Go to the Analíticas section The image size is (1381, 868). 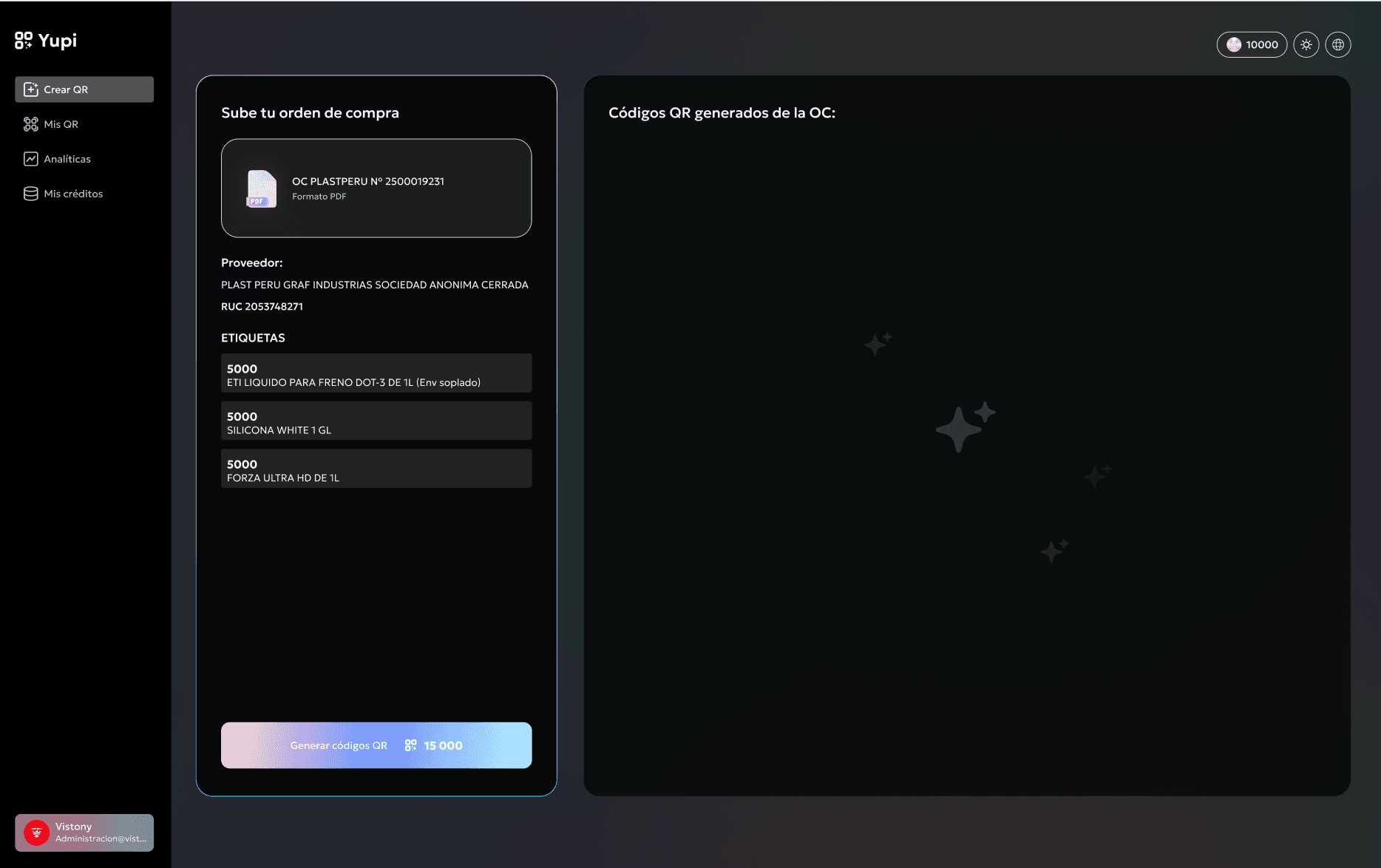pyautogui.click(x=84, y=159)
